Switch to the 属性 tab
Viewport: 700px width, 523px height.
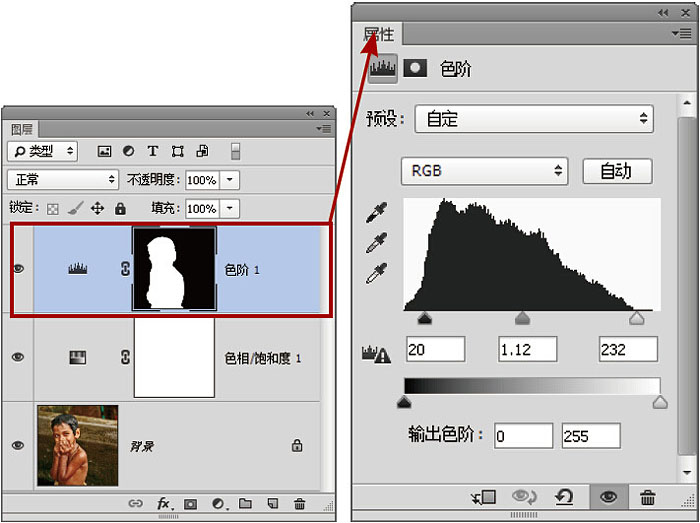[378, 35]
